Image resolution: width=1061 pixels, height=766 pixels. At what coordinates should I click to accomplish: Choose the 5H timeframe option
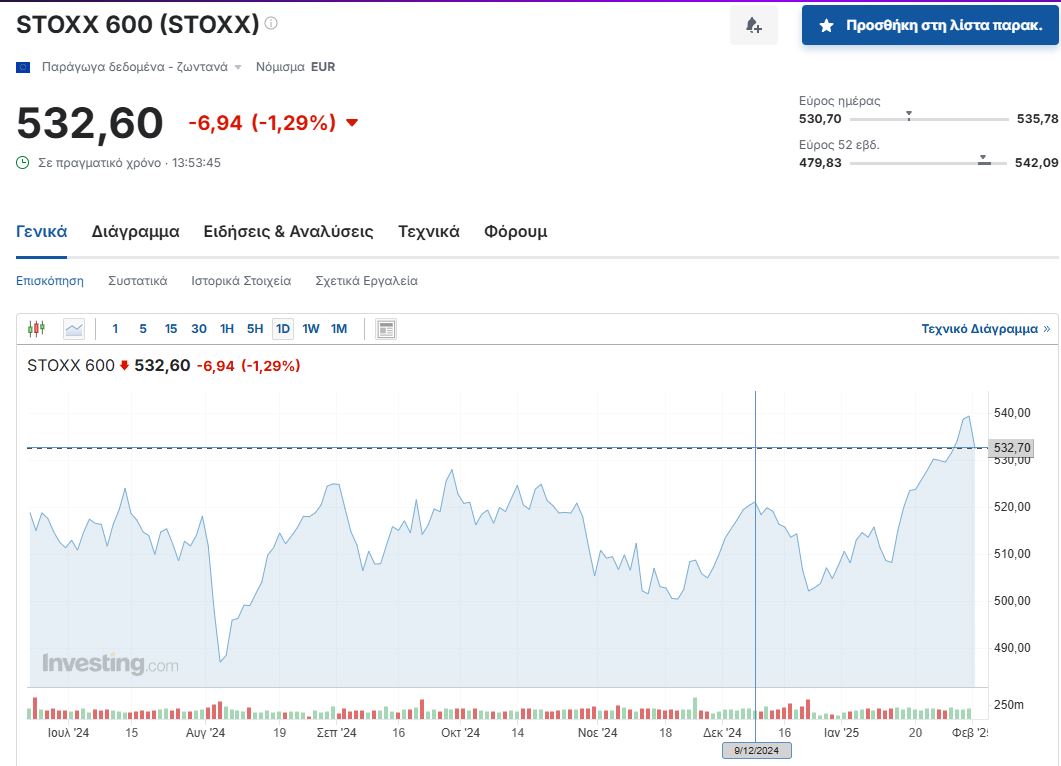[x=255, y=328]
